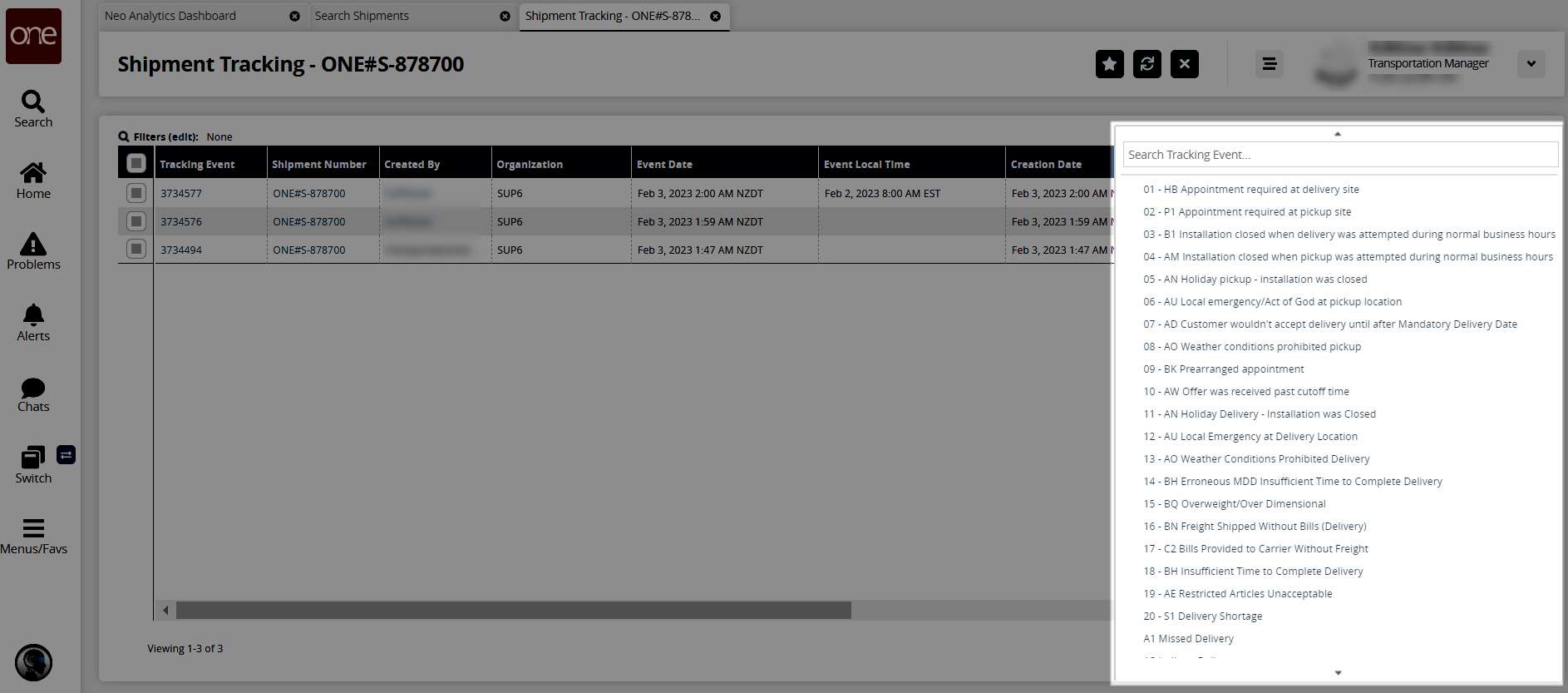Choose 09 - BK Prearranged appointment
This screenshot has width=1568, height=693.
click(1224, 369)
